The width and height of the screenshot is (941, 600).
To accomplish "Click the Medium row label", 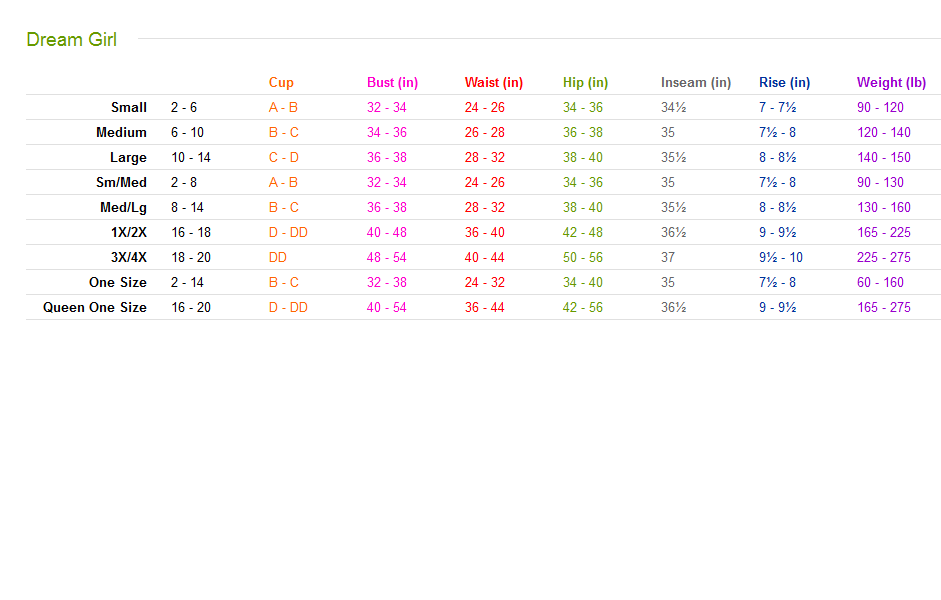I will point(121,133).
